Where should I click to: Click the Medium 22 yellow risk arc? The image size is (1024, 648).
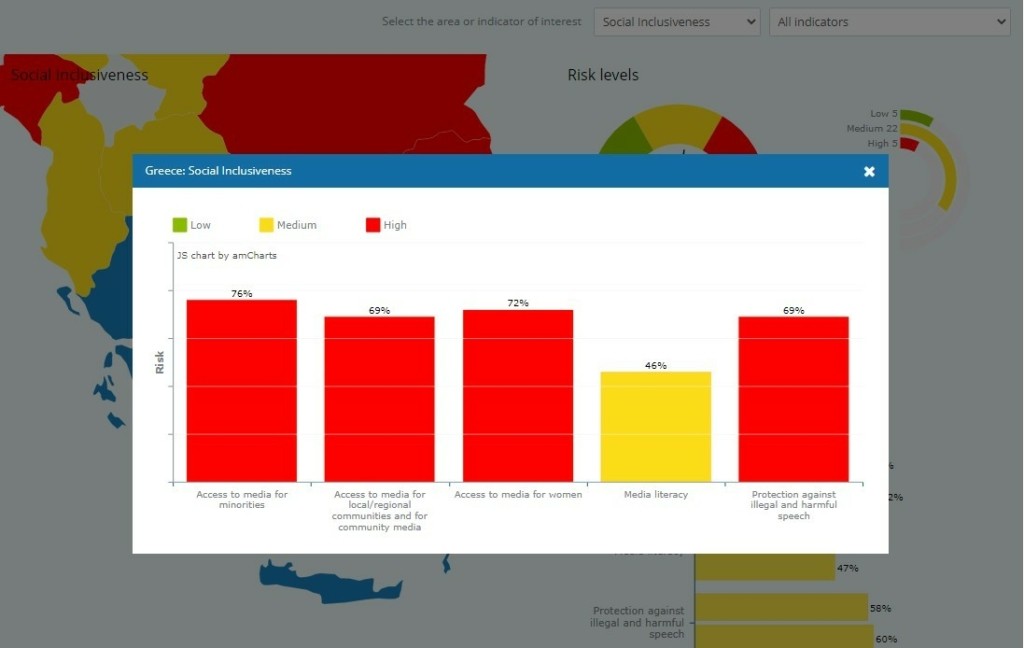tap(946, 170)
